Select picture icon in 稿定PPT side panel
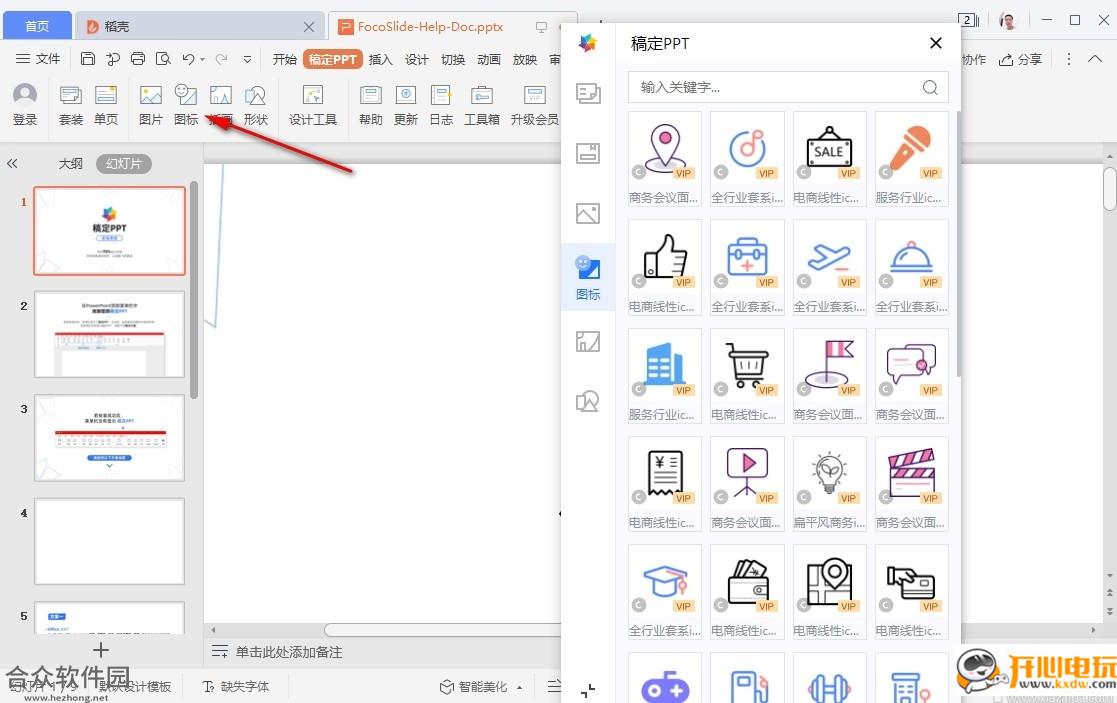The width and height of the screenshot is (1117, 703). 588,213
